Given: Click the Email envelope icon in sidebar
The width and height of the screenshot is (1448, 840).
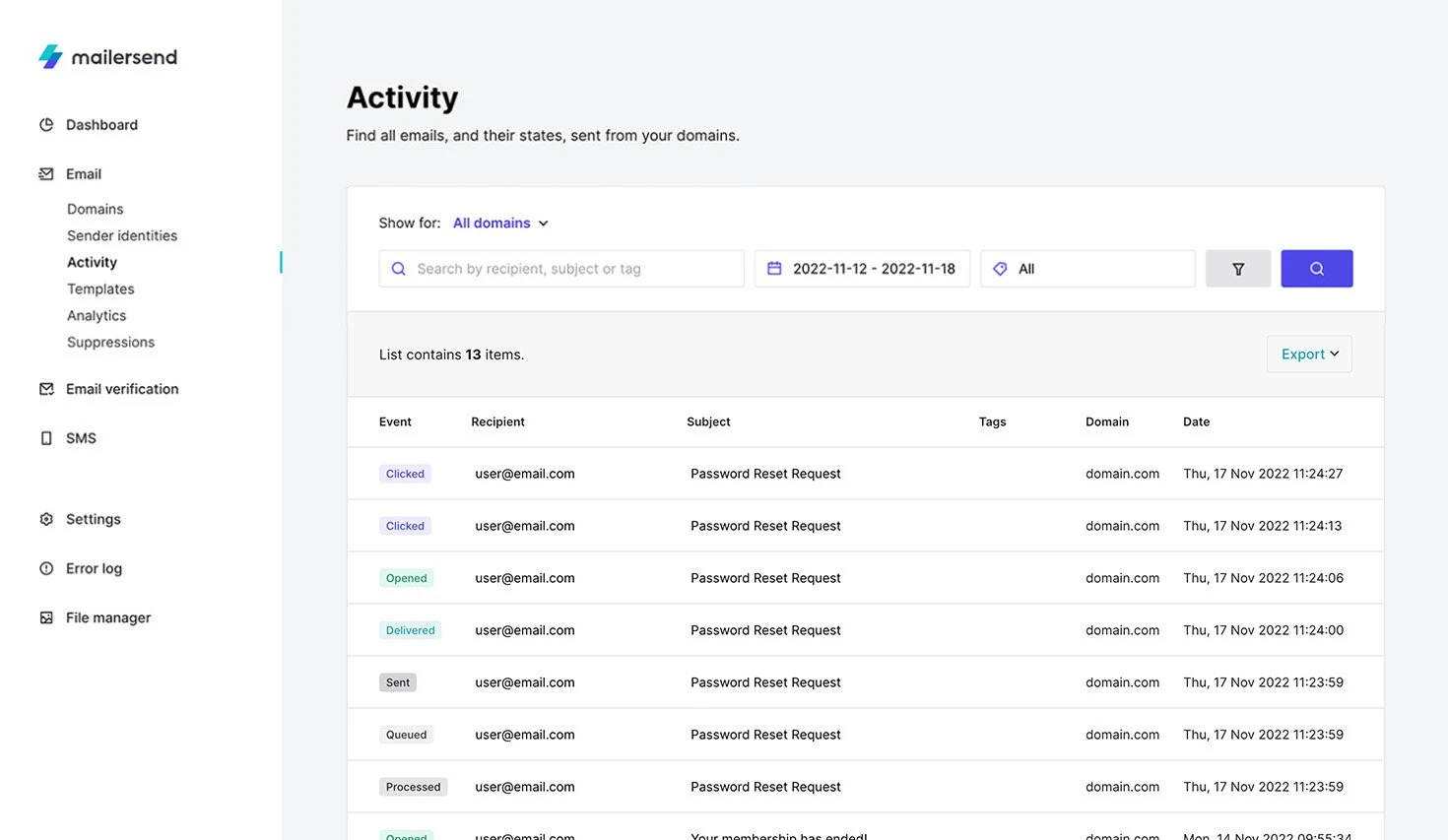Looking at the screenshot, I should click(x=46, y=174).
